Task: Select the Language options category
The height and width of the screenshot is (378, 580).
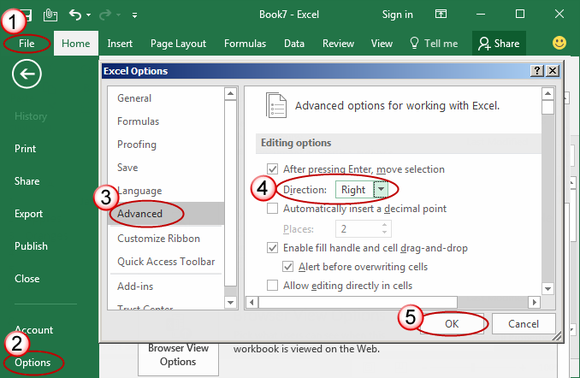Action: [166, 190]
